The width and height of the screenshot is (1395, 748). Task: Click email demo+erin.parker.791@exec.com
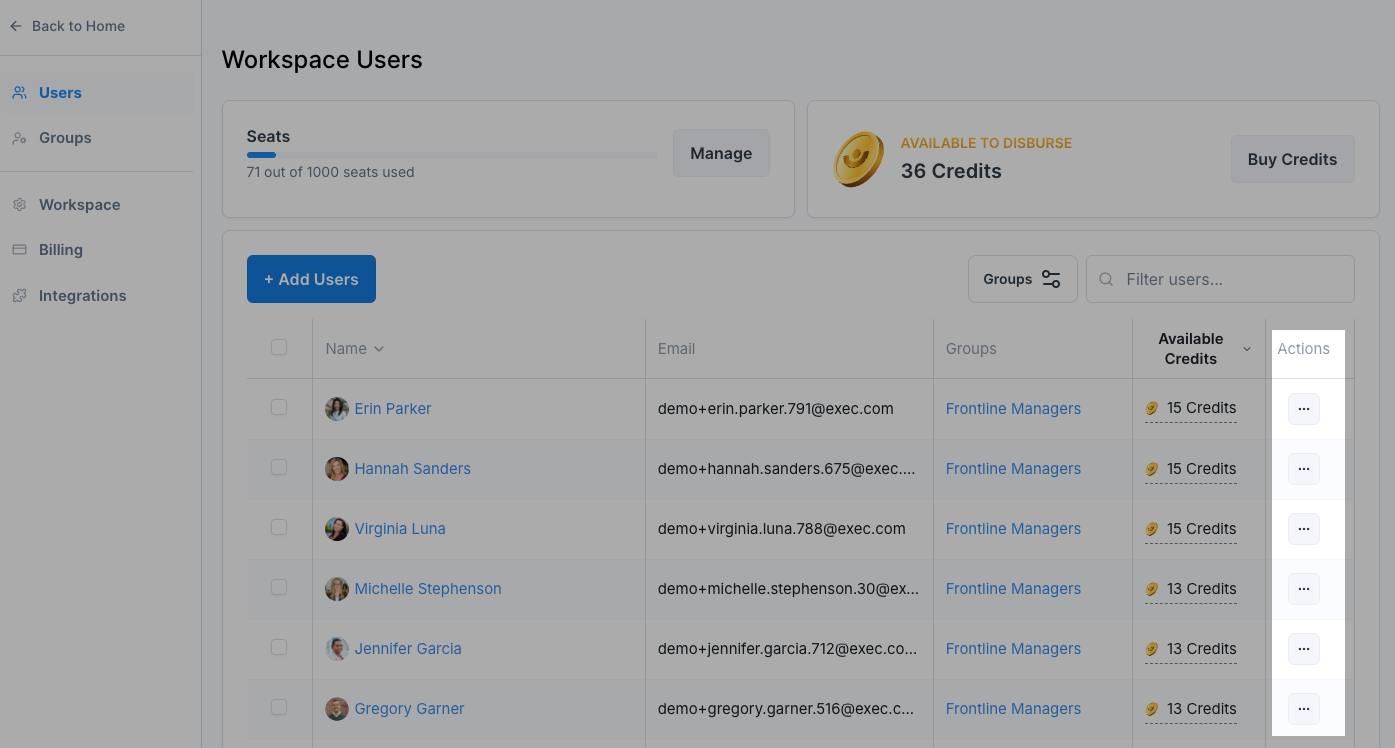[775, 409]
